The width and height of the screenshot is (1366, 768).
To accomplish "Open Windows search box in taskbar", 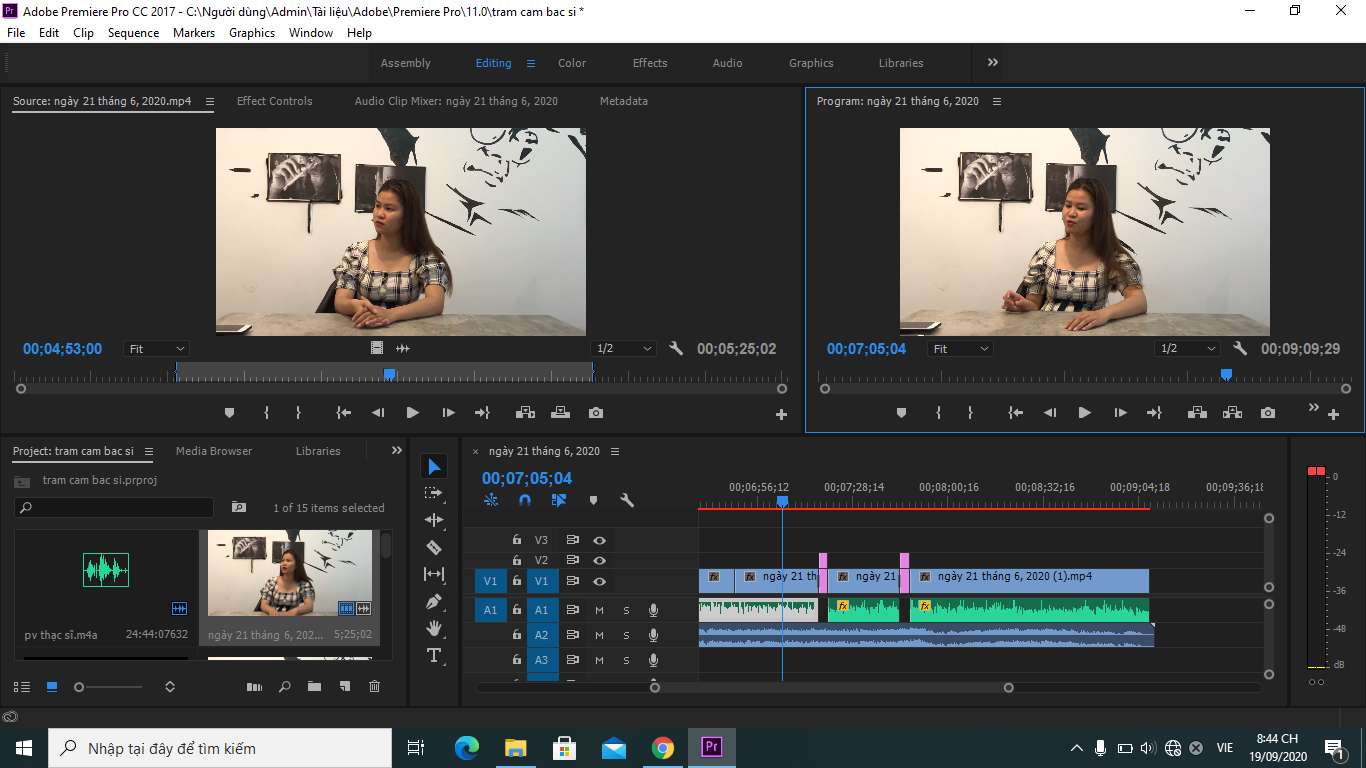I will 221,748.
